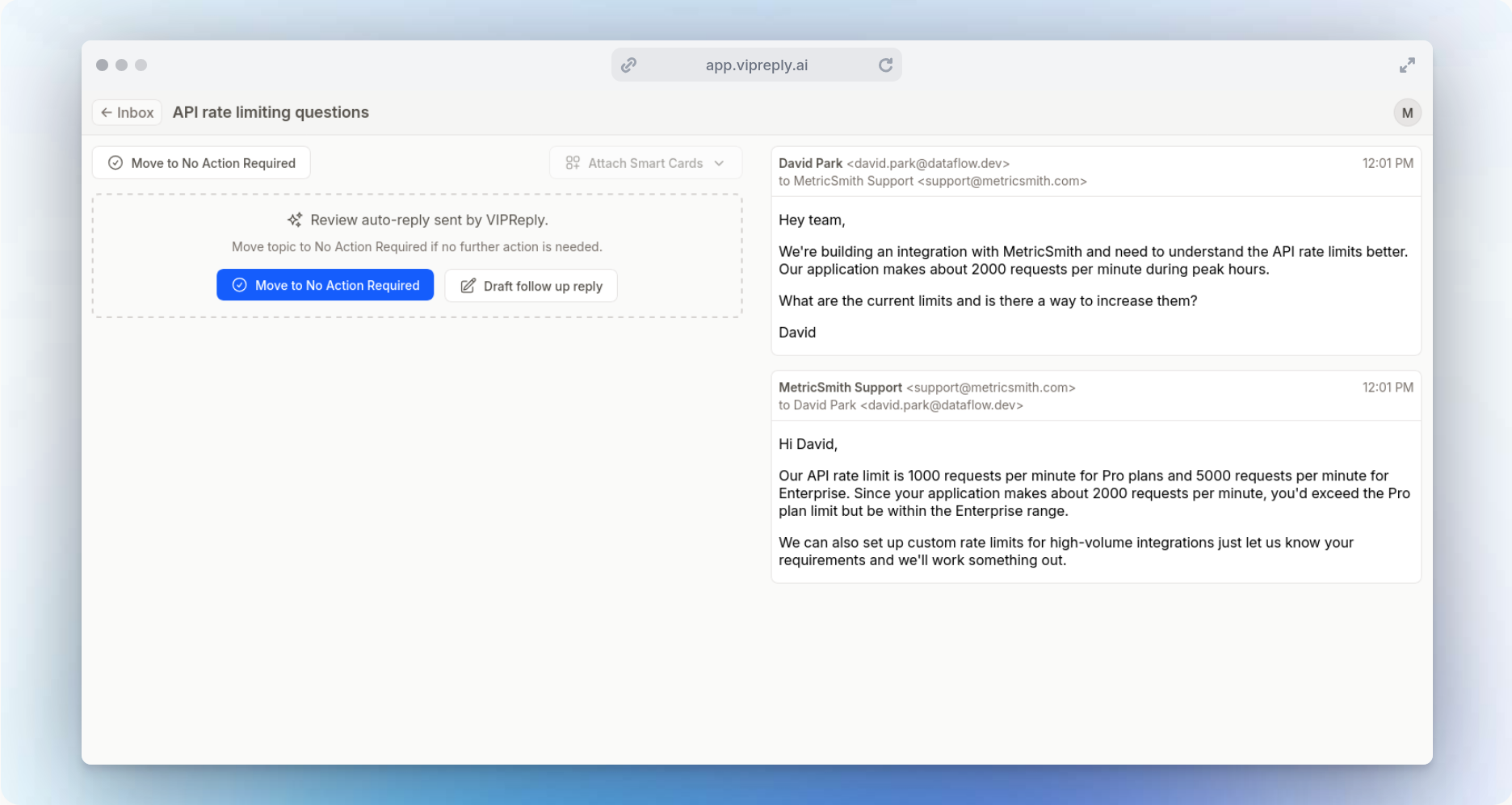The height and width of the screenshot is (805, 1512).
Task: Select the API rate limiting questions title
Action: [270, 112]
